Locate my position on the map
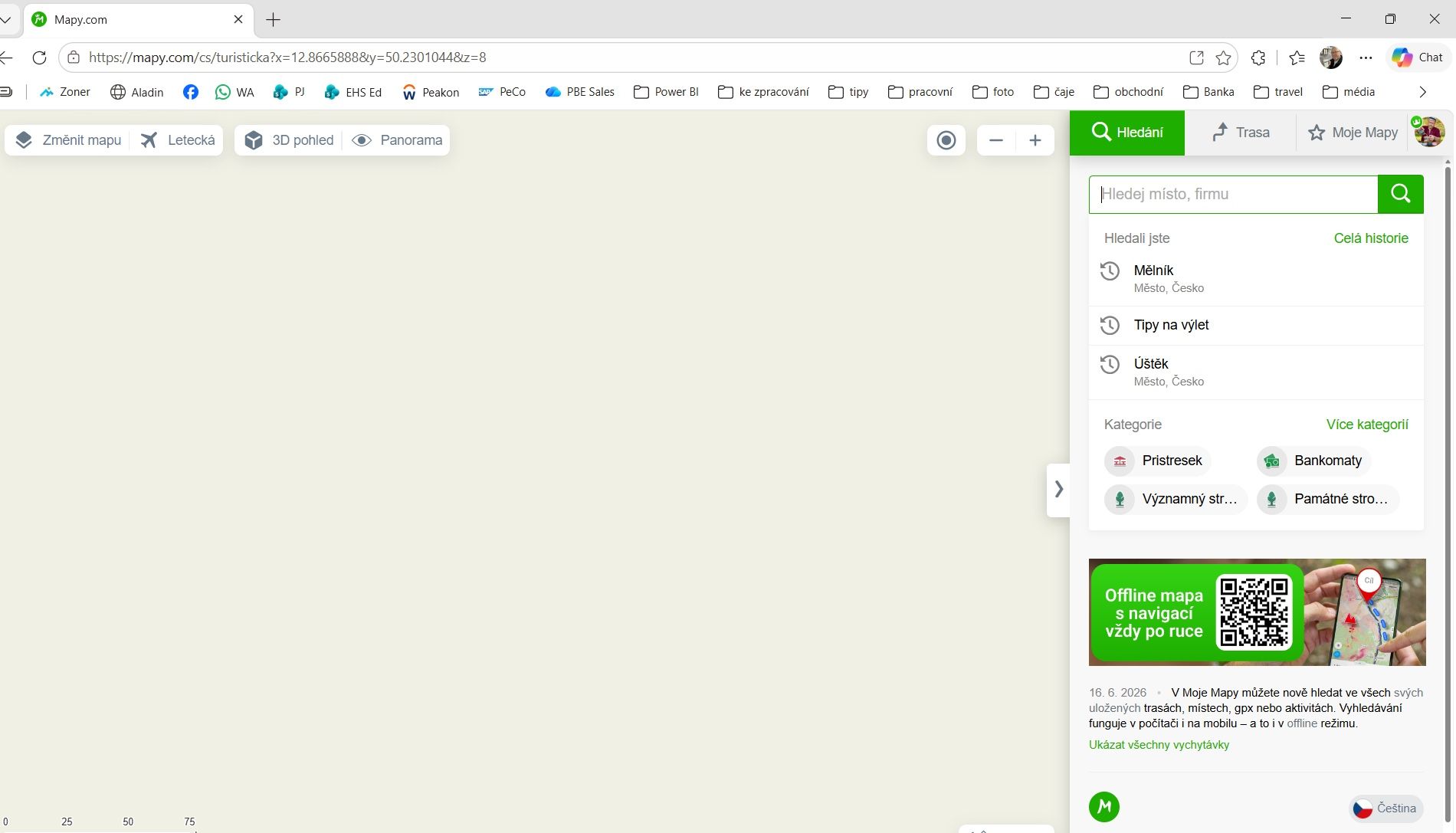The height and width of the screenshot is (833, 1456). [946, 140]
